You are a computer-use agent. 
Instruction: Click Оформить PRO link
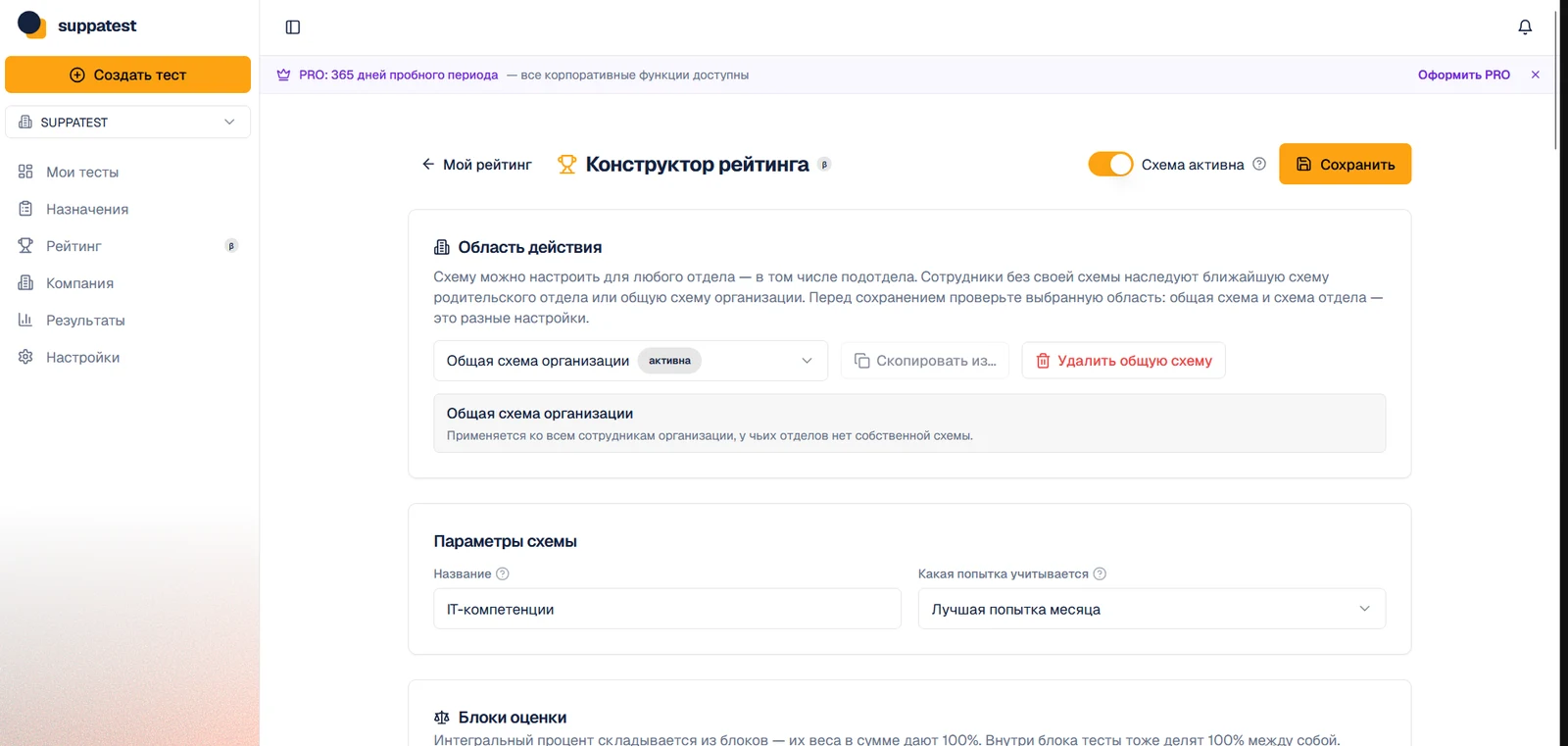tap(1464, 75)
